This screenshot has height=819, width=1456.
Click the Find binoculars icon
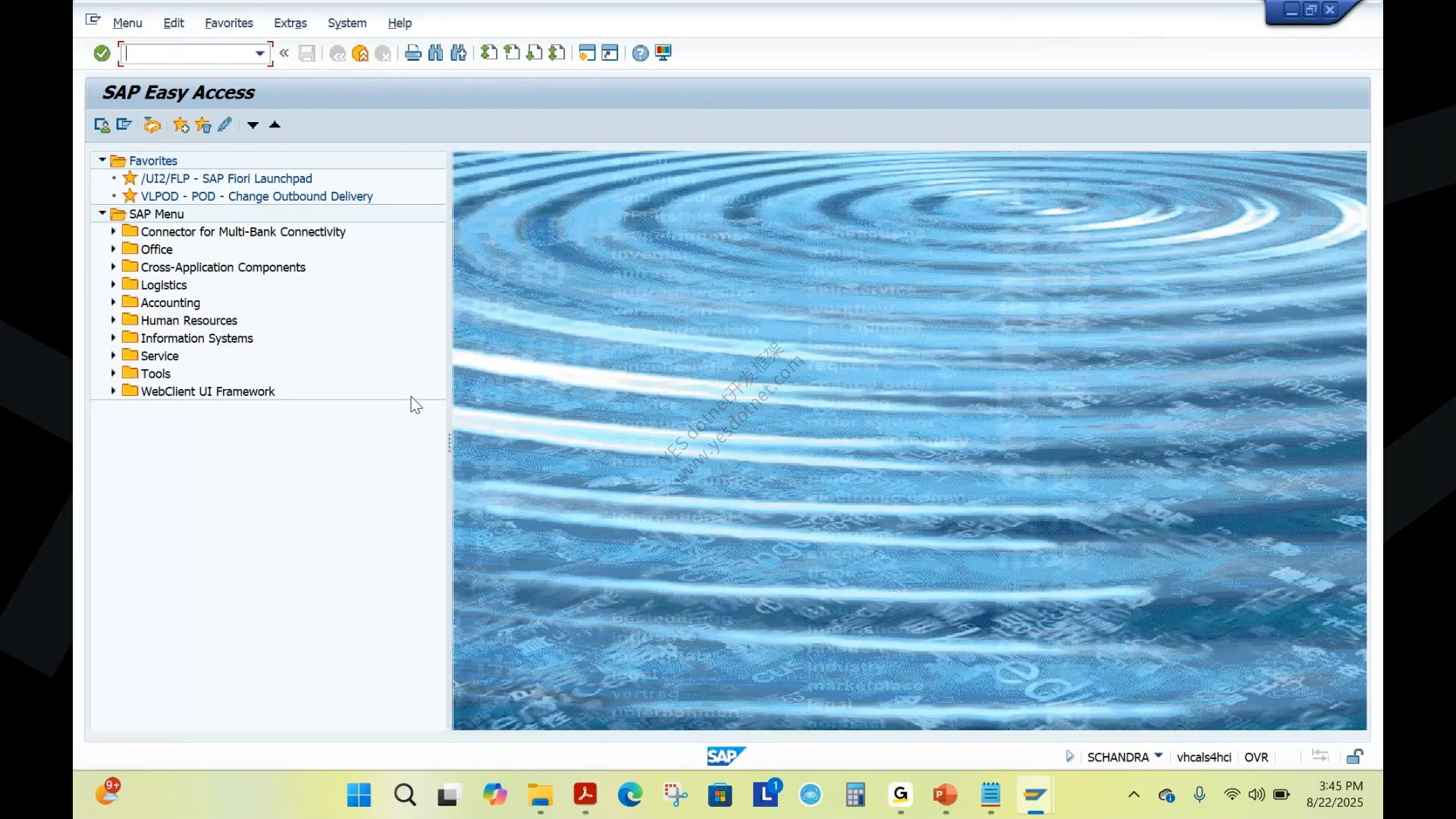coord(435,53)
